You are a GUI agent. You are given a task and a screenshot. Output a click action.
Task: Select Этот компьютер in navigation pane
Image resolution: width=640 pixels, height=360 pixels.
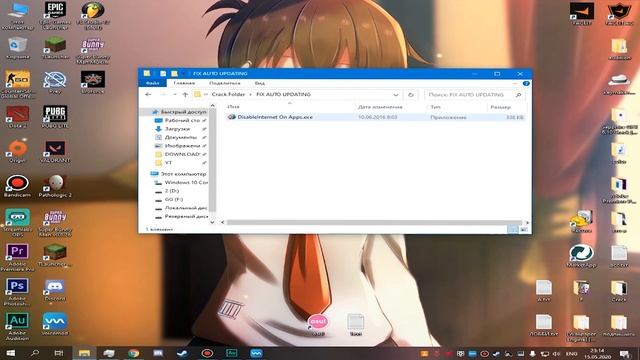178,174
